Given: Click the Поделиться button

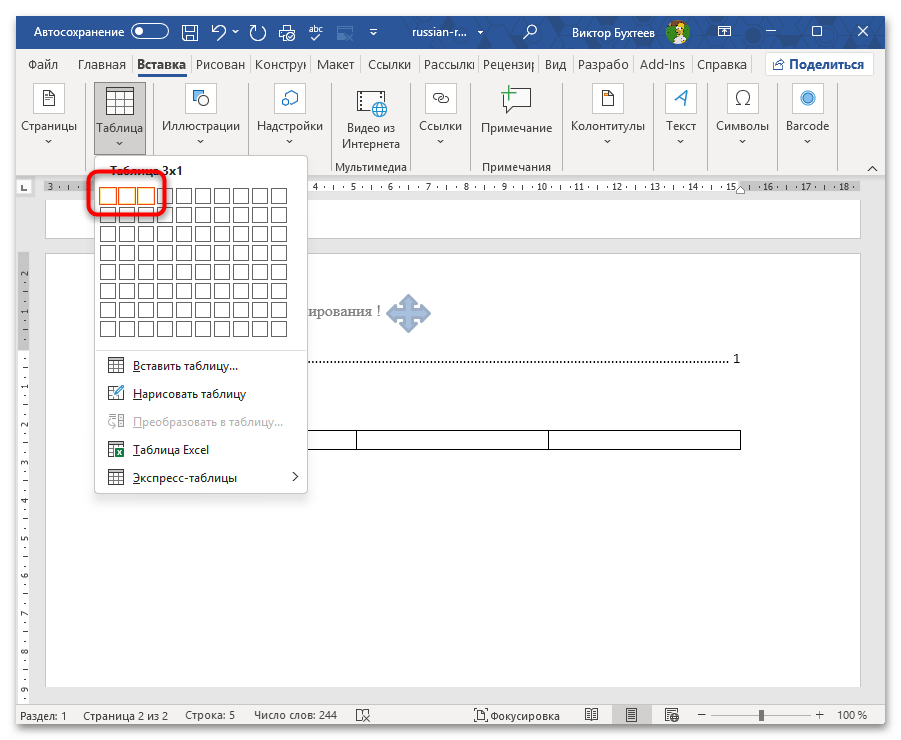Looking at the screenshot, I should [819, 64].
